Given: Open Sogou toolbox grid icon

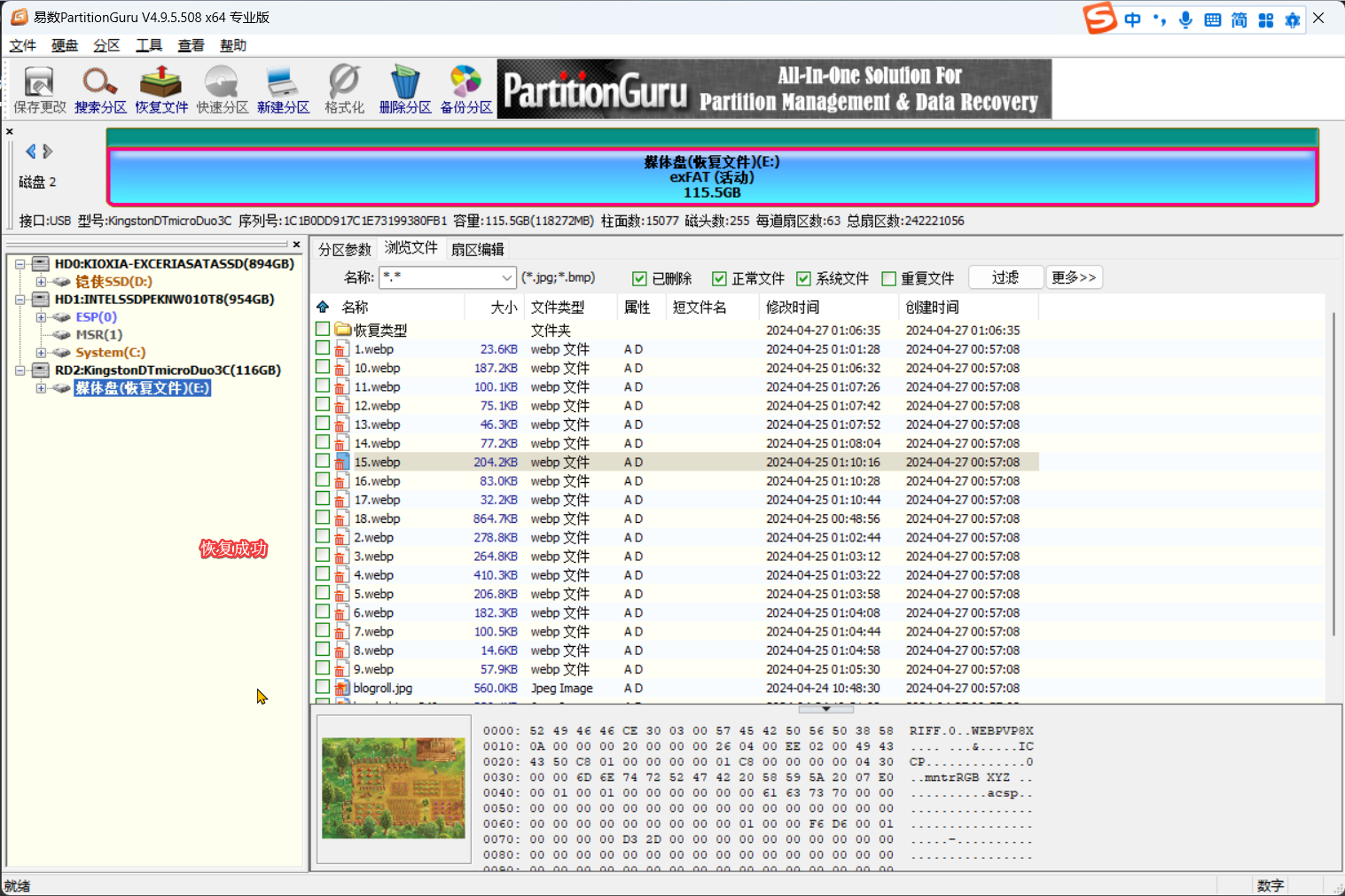Looking at the screenshot, I should coord(1266,19).
